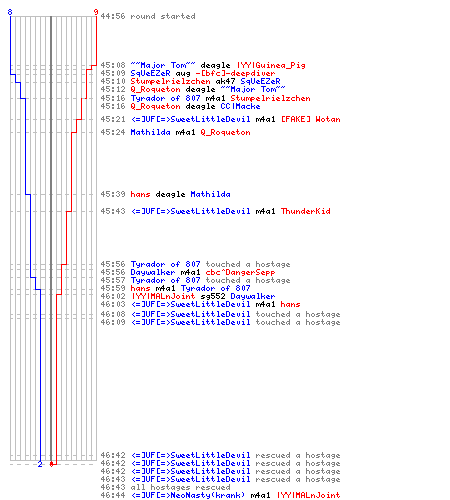The width and height of the screenshot is (450, 500).
Task: Click the blue team count 8 label
Action: pos(10,12)
